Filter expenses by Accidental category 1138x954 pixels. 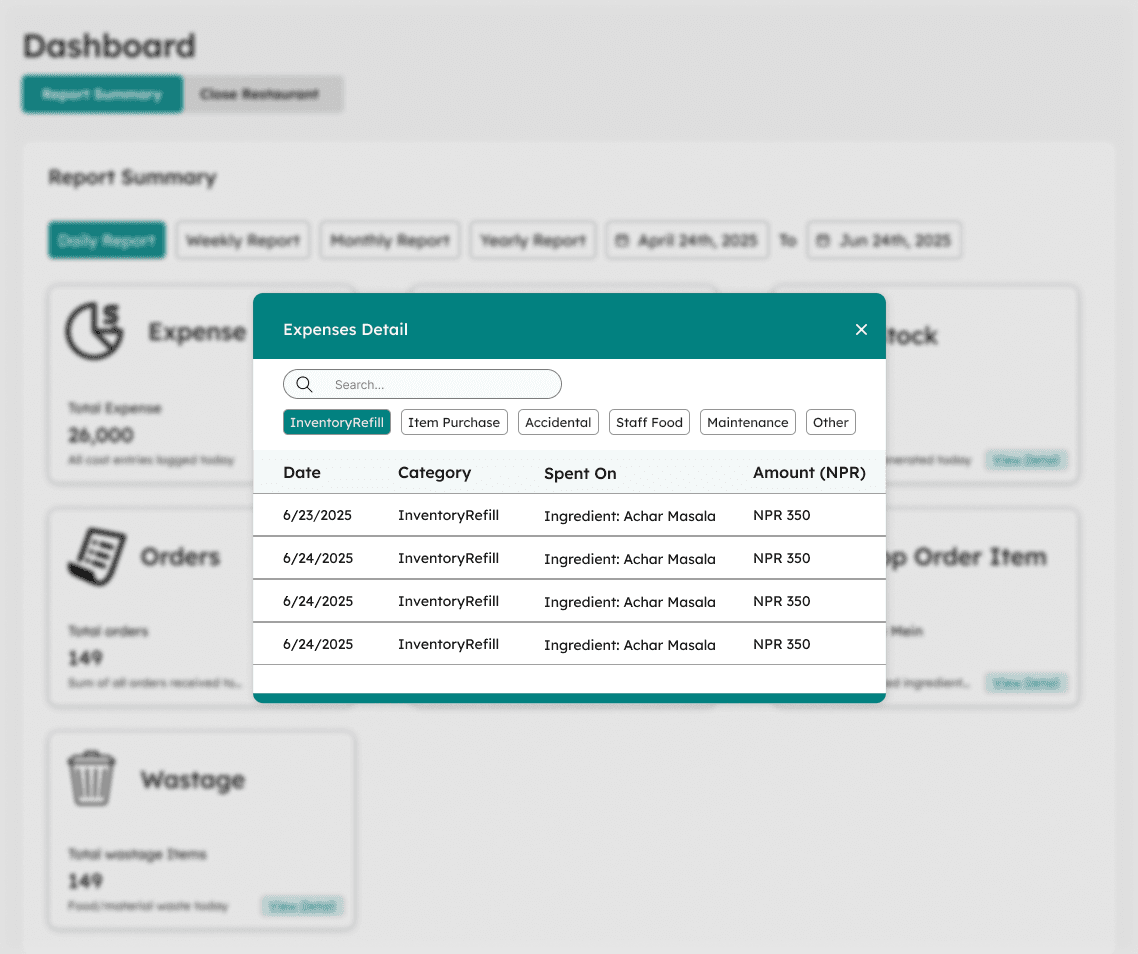[x=558, y=423]
